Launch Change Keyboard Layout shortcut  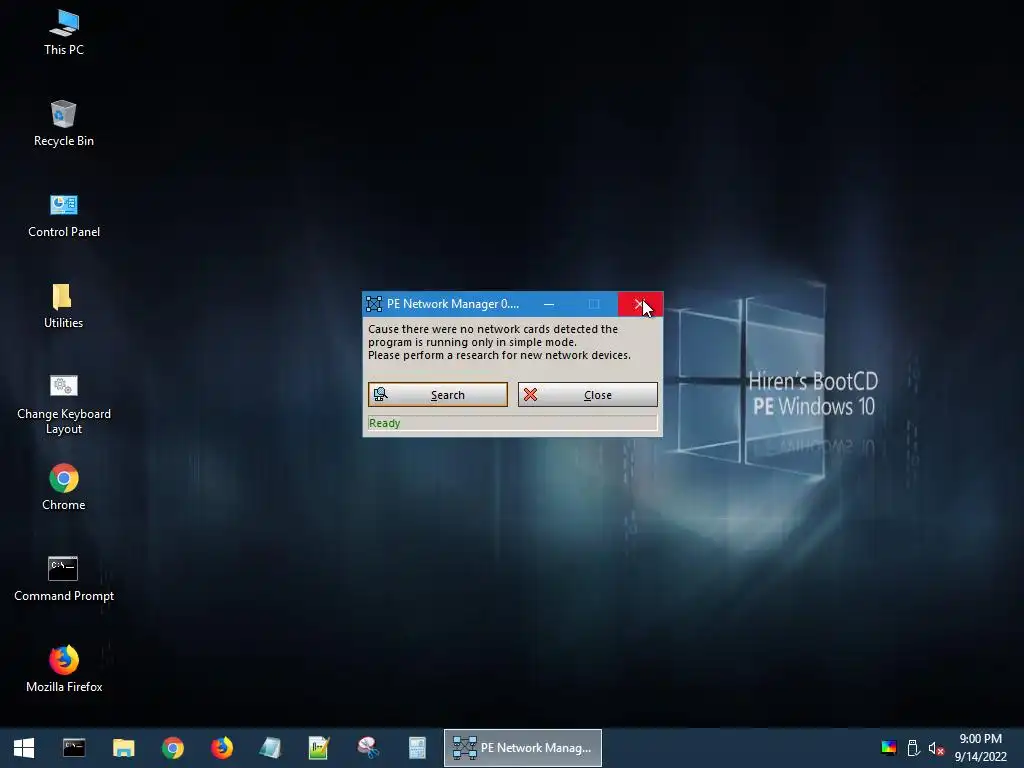click(x=64, y=404)
